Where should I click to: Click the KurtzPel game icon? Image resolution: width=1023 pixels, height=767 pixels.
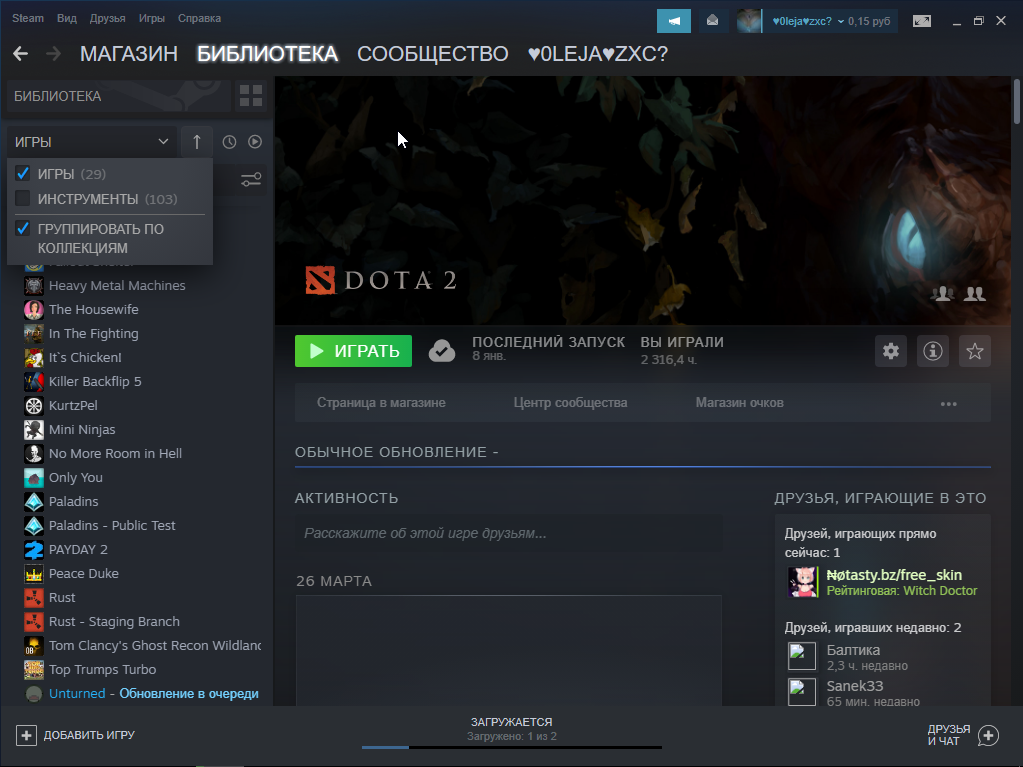tap(34, 406)
